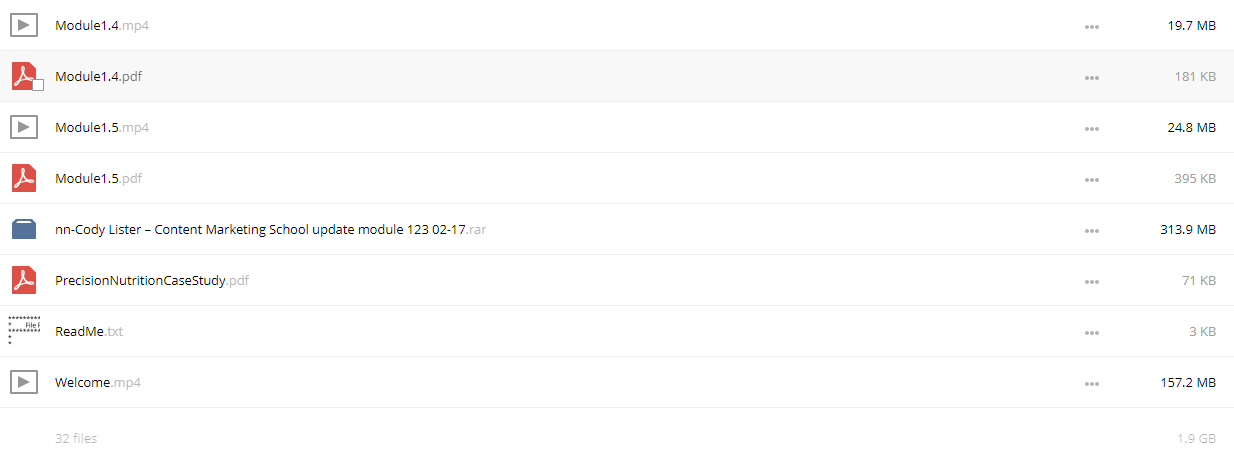Click the Welcome.mp4 video icon

click(24, 382)
